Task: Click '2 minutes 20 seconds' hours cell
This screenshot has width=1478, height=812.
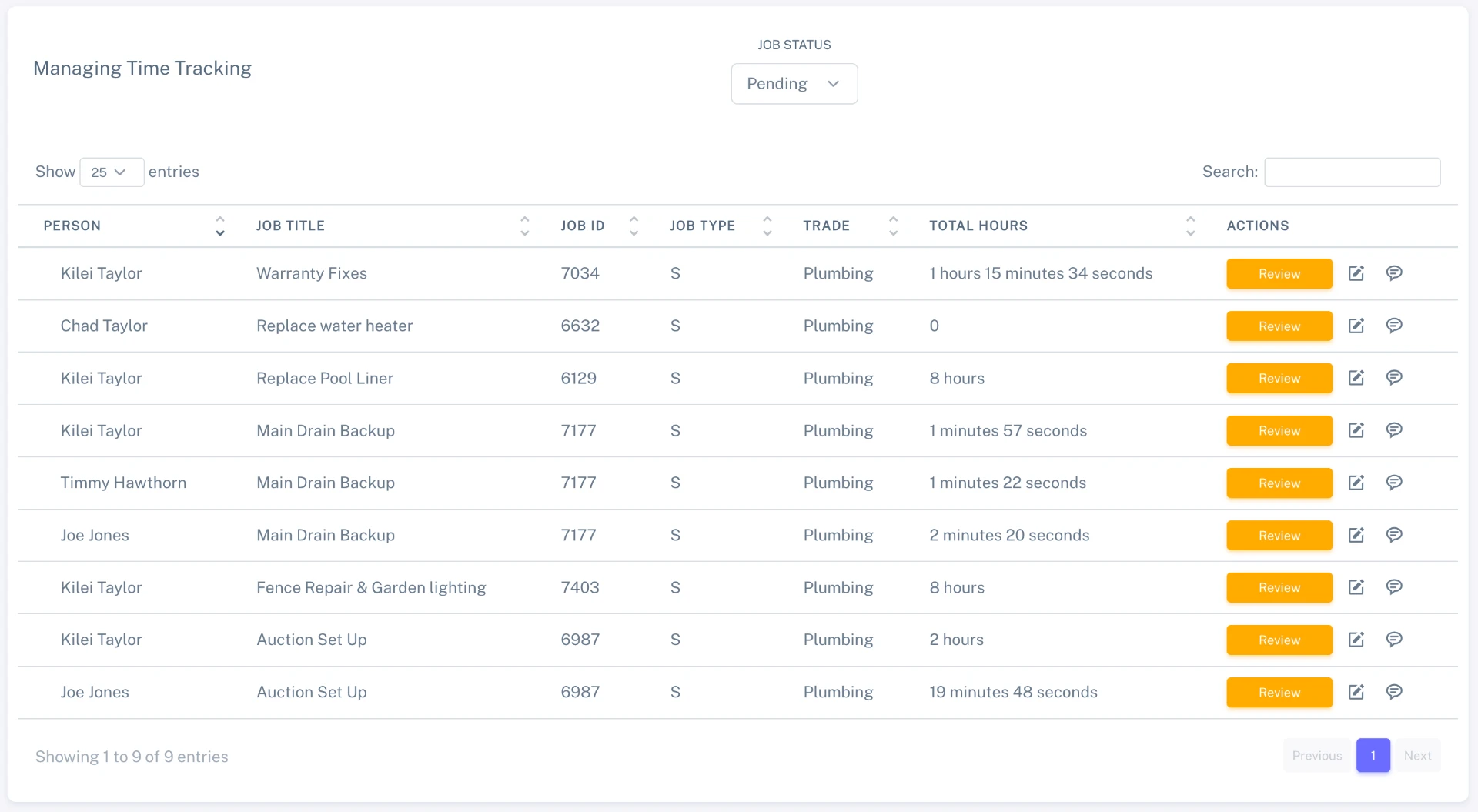Action: [x=1009, y=535]
